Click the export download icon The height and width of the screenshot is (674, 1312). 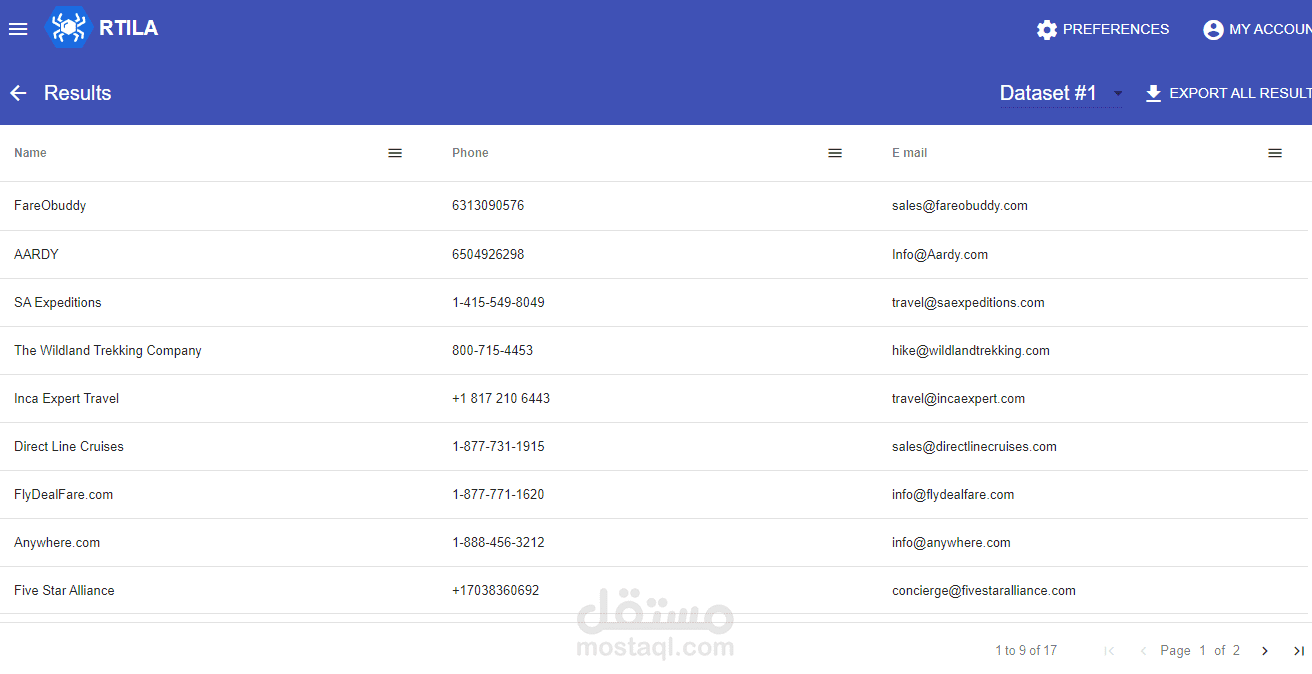point(1153,93)
